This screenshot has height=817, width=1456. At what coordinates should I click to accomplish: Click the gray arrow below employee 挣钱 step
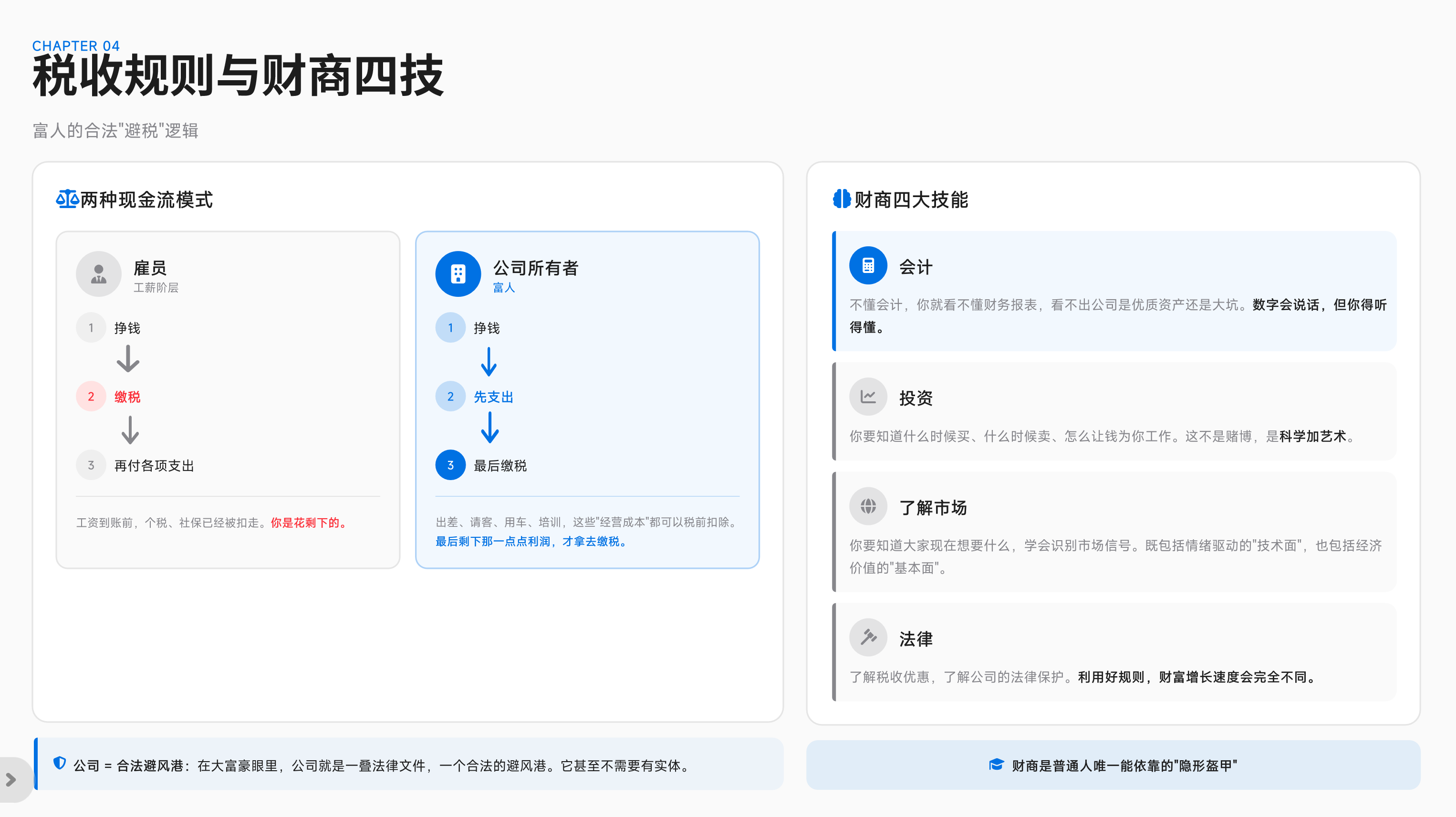128,359
